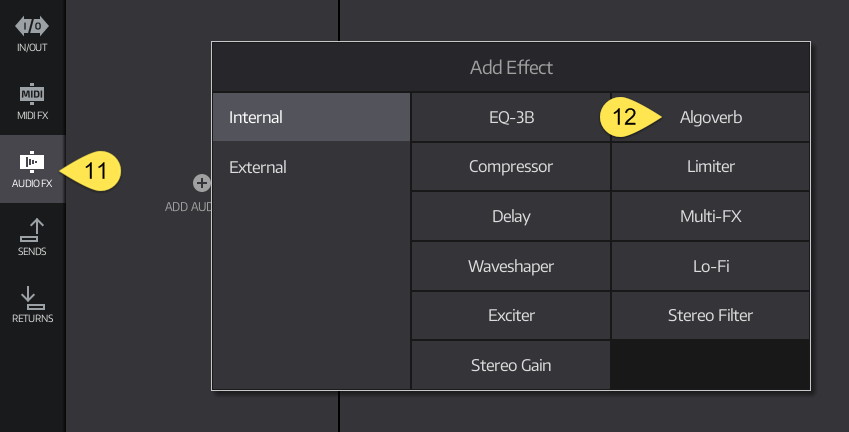The height and width of the screenshot is (432, 849).
Task: Open the IN/OUT routing section
Action: coord(32,33)
